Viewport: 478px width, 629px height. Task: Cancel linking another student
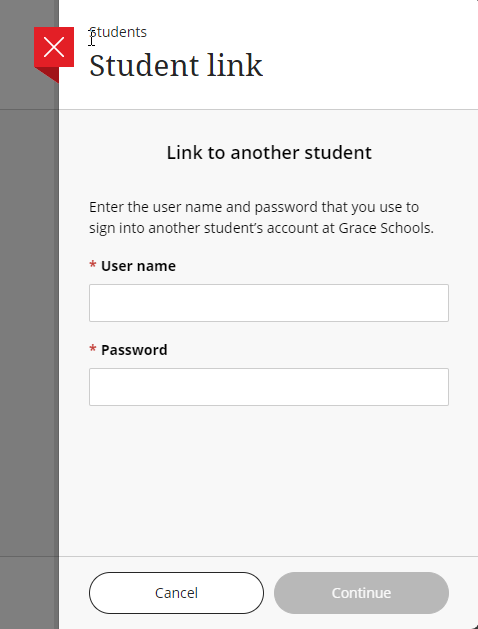pyautogui.click(x=176, y=593)
